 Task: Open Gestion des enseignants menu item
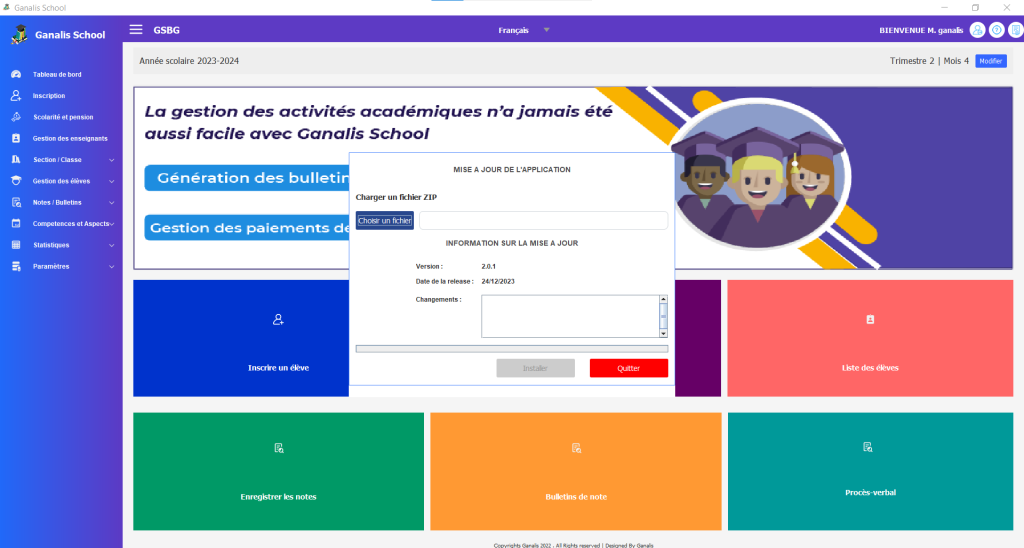pos(71,138)
